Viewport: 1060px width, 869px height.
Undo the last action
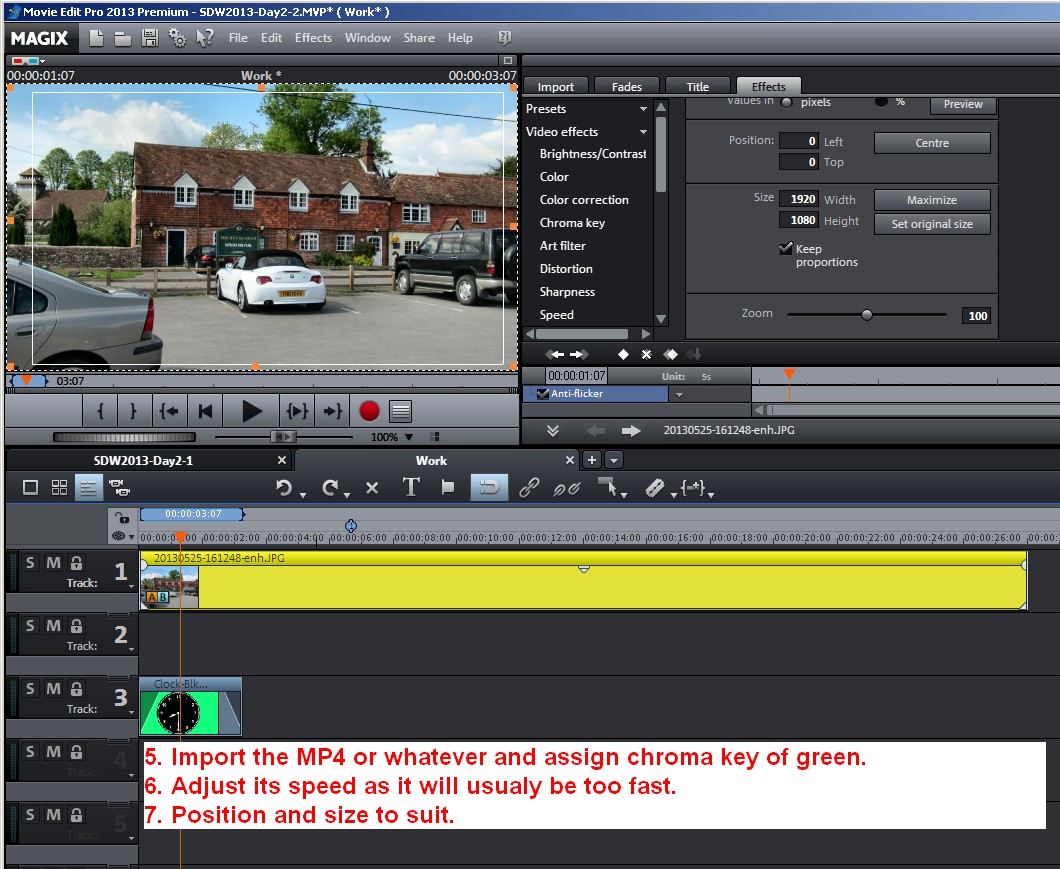coord(284,488)
